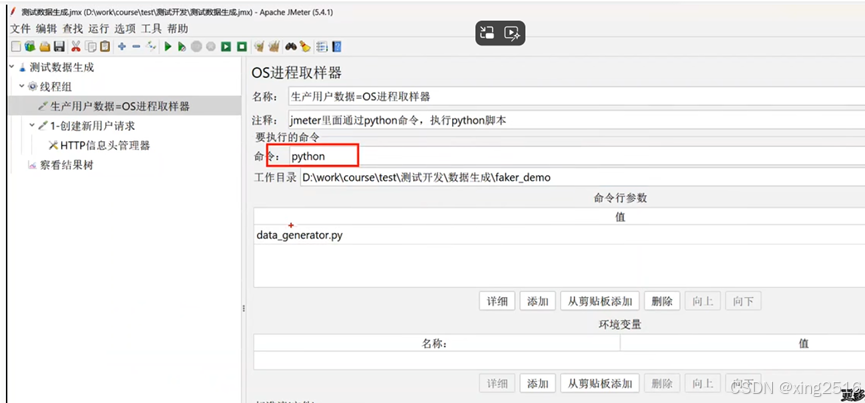The image size is (865, 403).
Task: Click 详细 button under 命令行参数
Action: tap(497, 301)
